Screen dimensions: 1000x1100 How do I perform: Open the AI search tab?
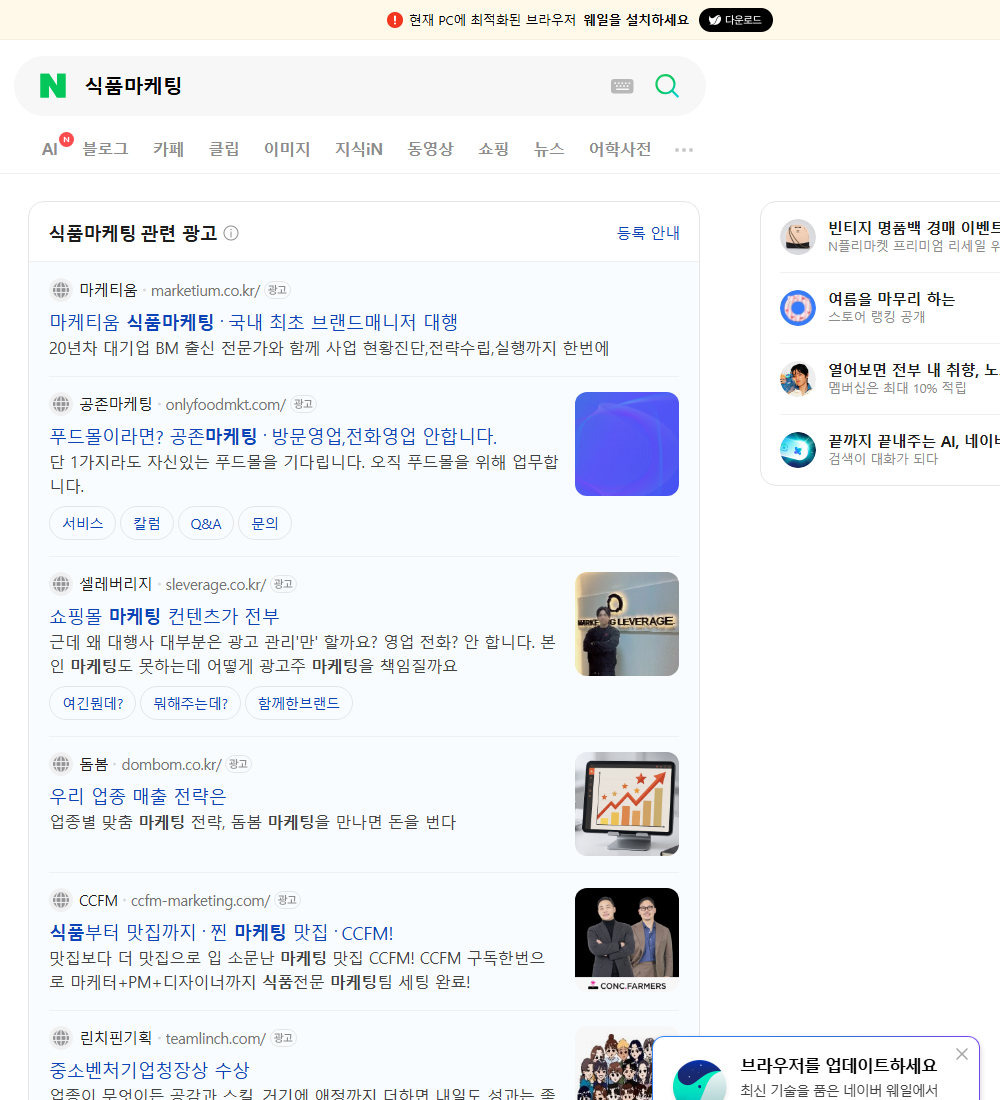[x=51, y=149]
